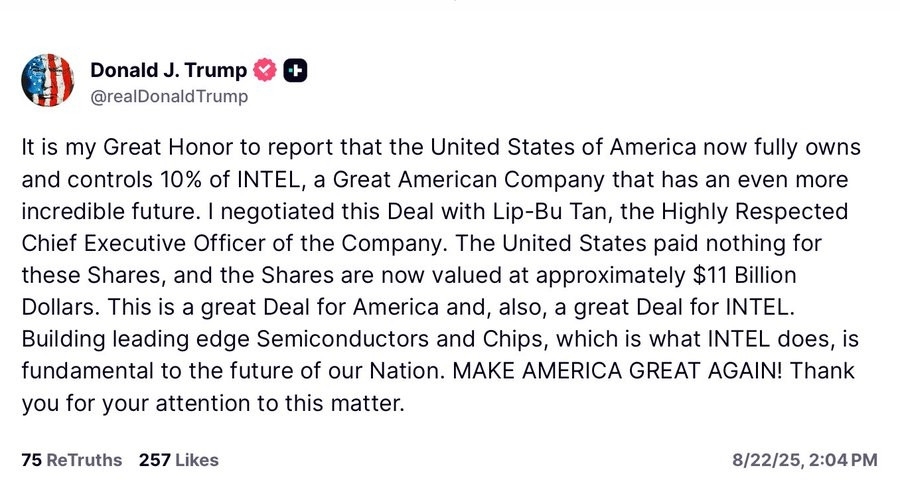Click the black plus badge beside the name
The image size is (900, 482).
tap(295, 70)
